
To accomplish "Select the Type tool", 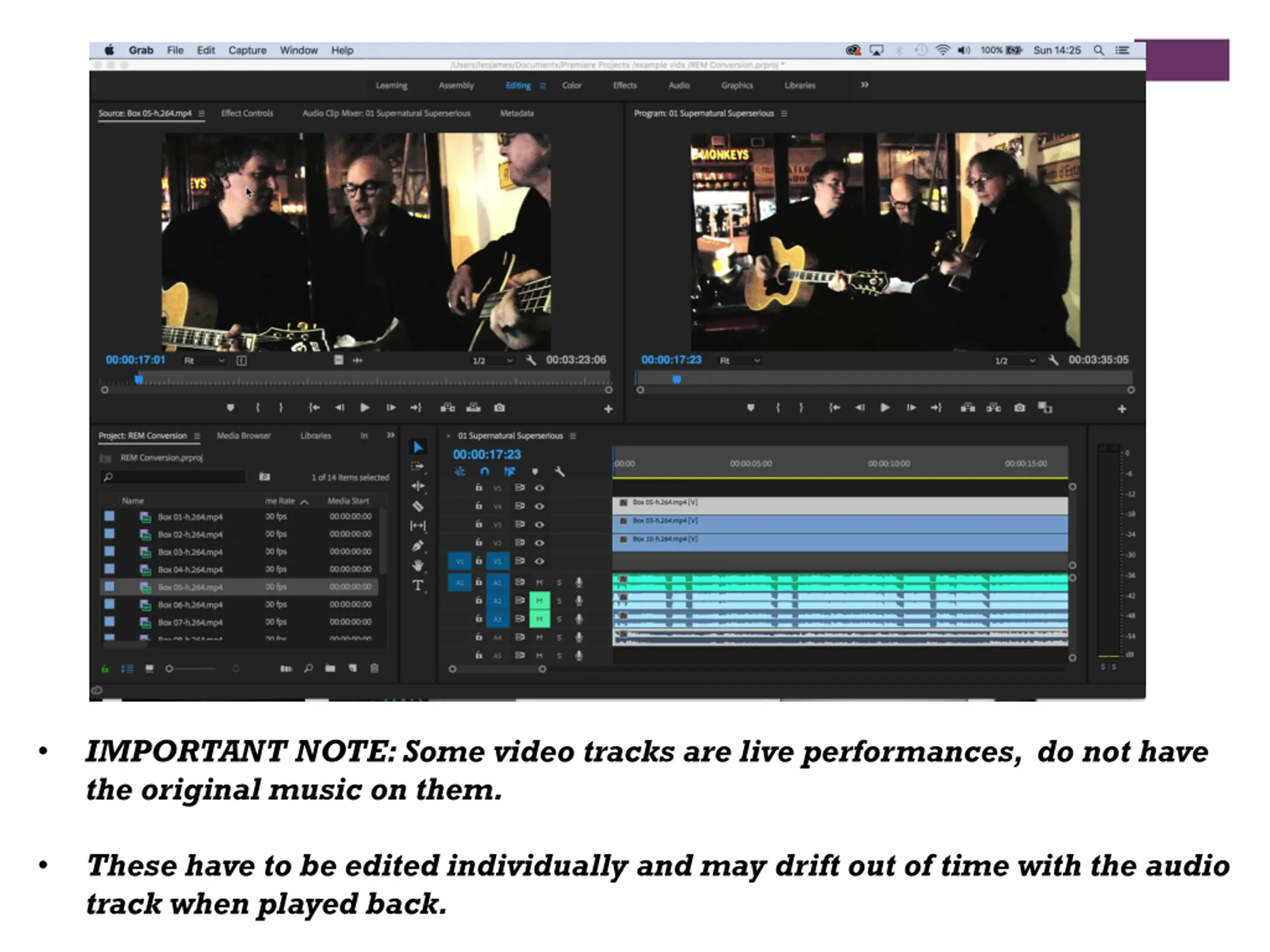I will [x=418, y=585].
